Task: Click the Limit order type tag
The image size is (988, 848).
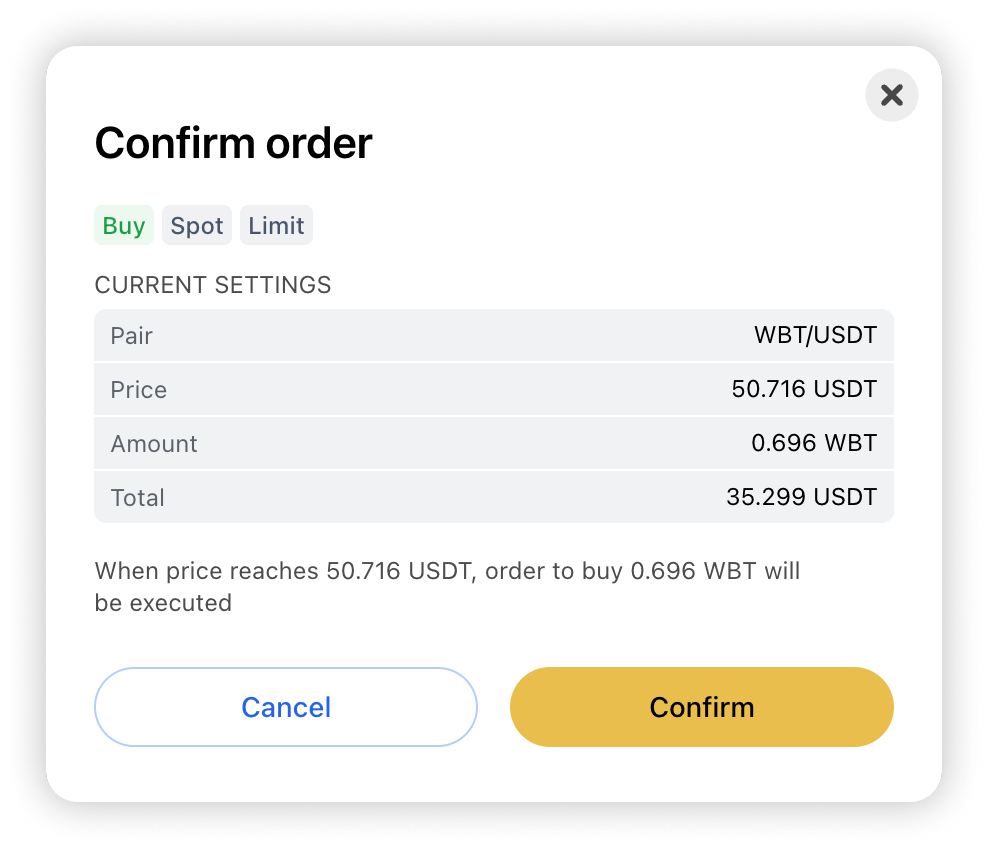Action: click(276, 226)
